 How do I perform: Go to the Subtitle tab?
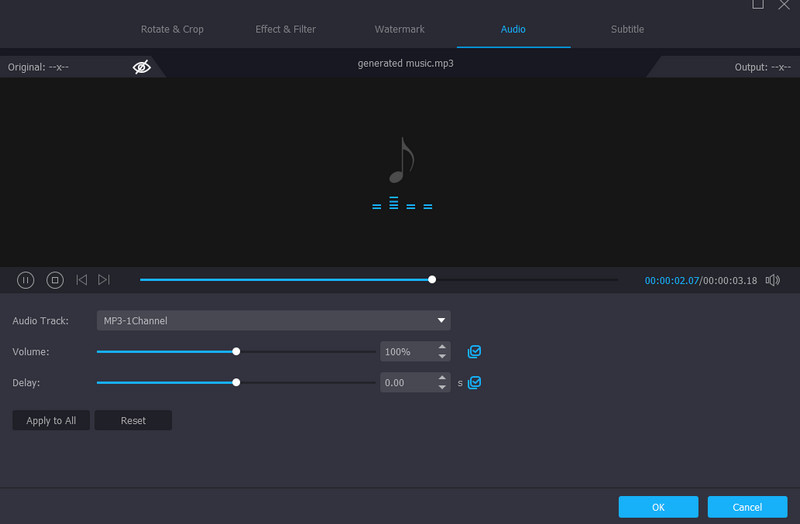(x=627, y=29)
